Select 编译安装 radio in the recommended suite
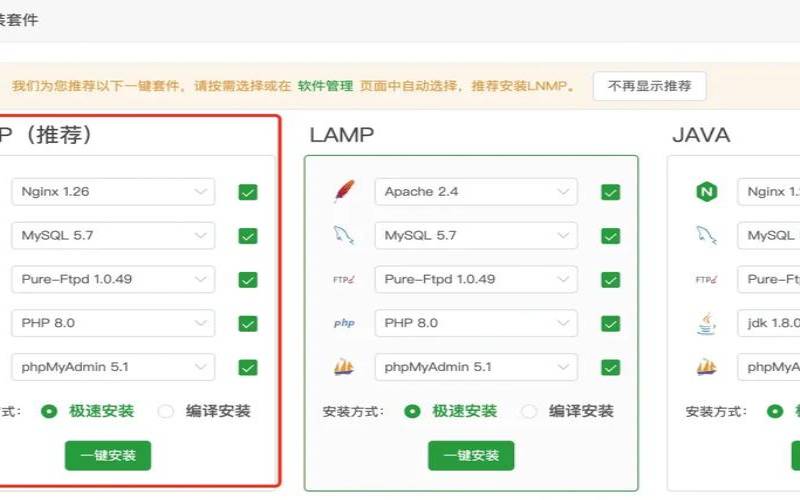This screenshot has width=800, height=500. click(x=165, y=411)
